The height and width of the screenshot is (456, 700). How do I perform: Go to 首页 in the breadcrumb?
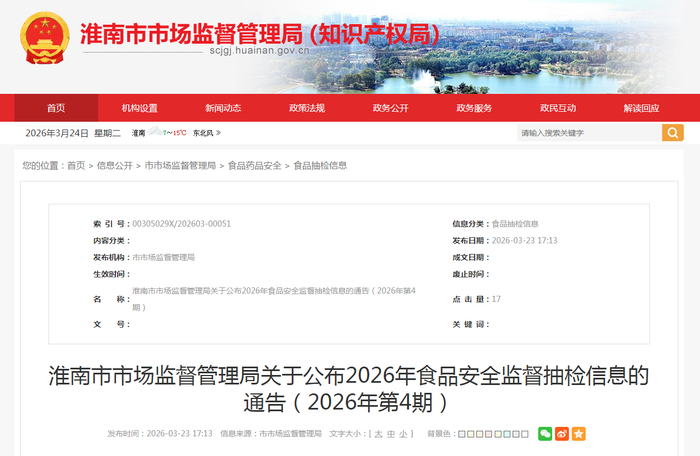[x=76, y=166]
